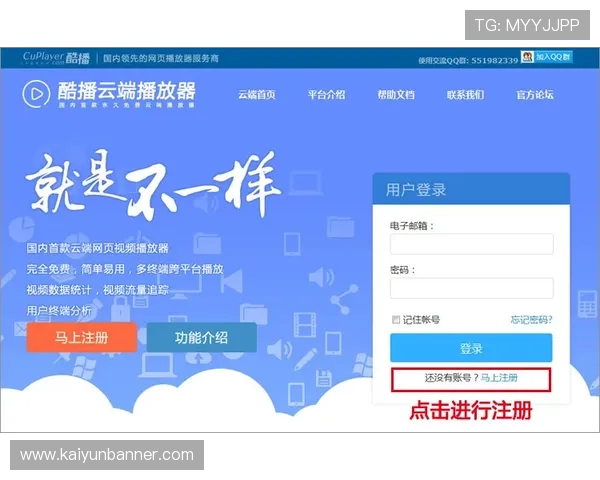Click the 酷播云端播放器 play-circle logo
Image resolution: width=600 pixels, height=480 pixels.
click(36, 94)
